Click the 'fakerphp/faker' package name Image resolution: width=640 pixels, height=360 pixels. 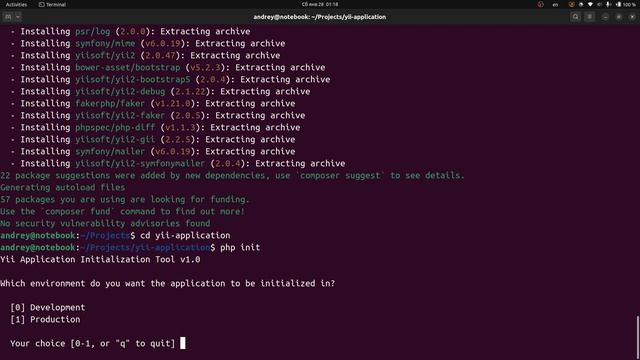click(110, 103)
